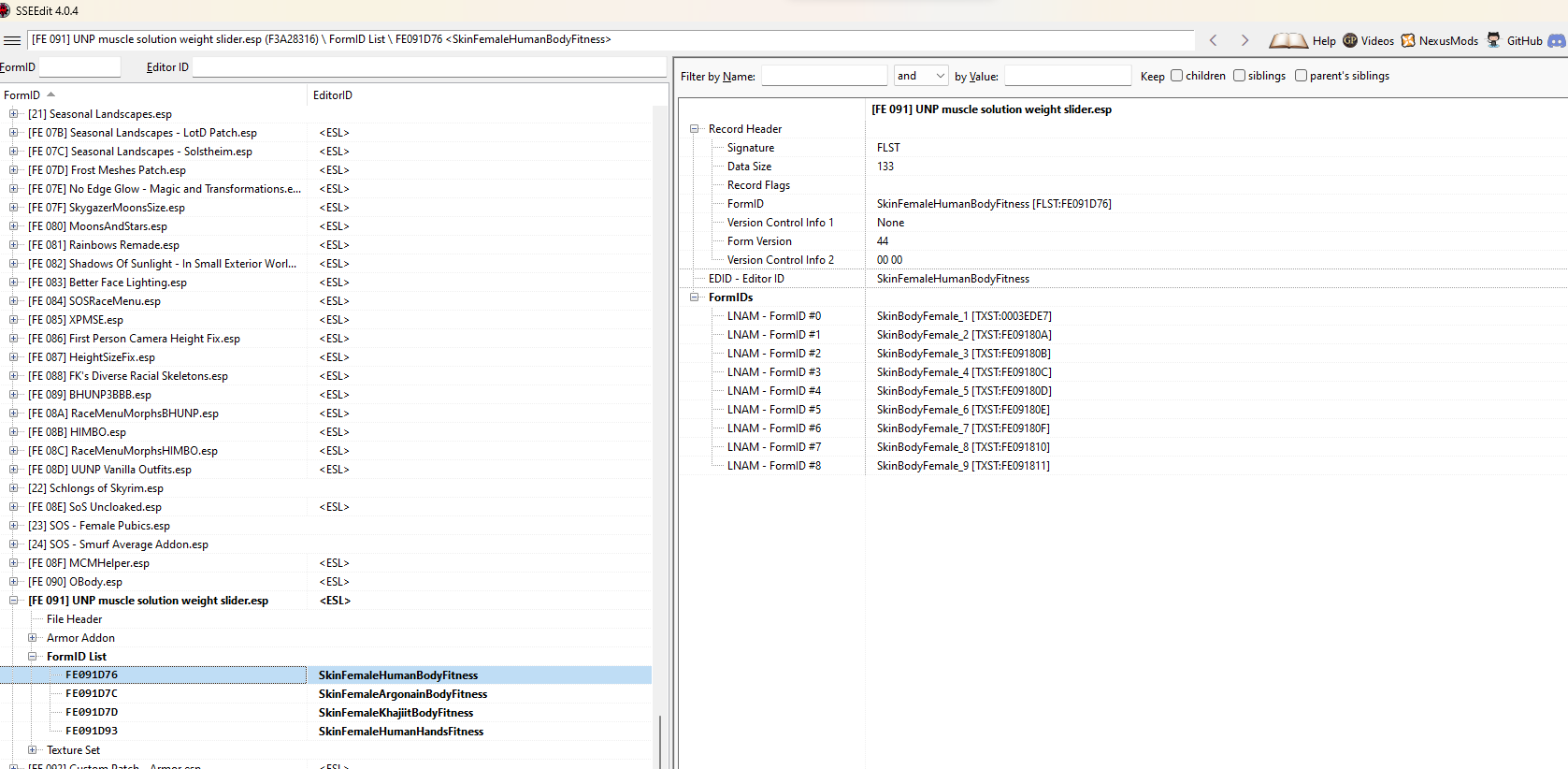Screen dimensions: 1568x769
Task: Select HIMBO.esp in the plugin tree
Action: click(x=77, y=432)
